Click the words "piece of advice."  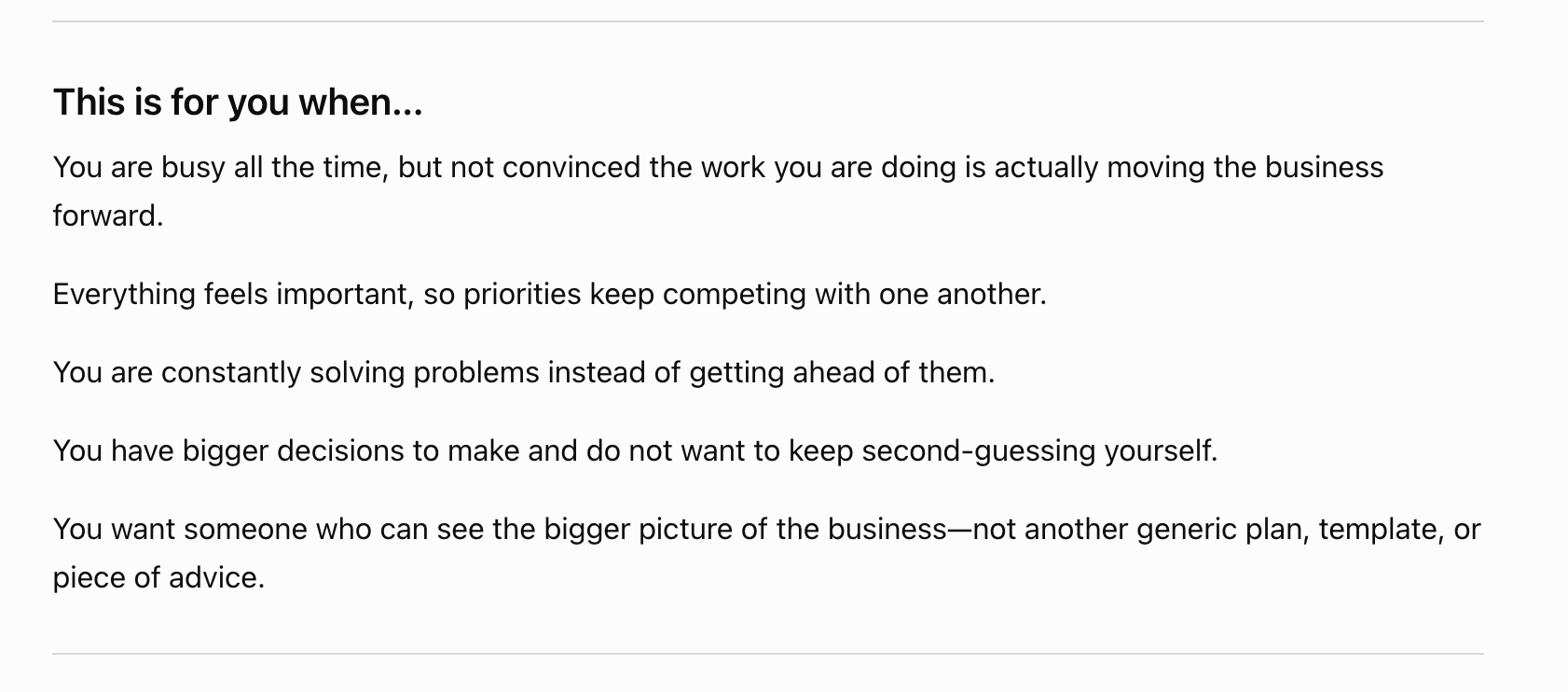click(x=158, y=577)
